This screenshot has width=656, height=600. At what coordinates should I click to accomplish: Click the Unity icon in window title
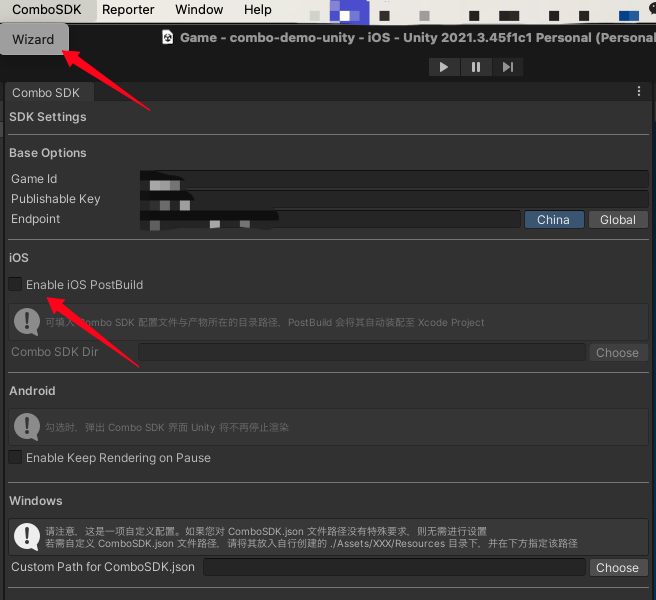[168, 38]
